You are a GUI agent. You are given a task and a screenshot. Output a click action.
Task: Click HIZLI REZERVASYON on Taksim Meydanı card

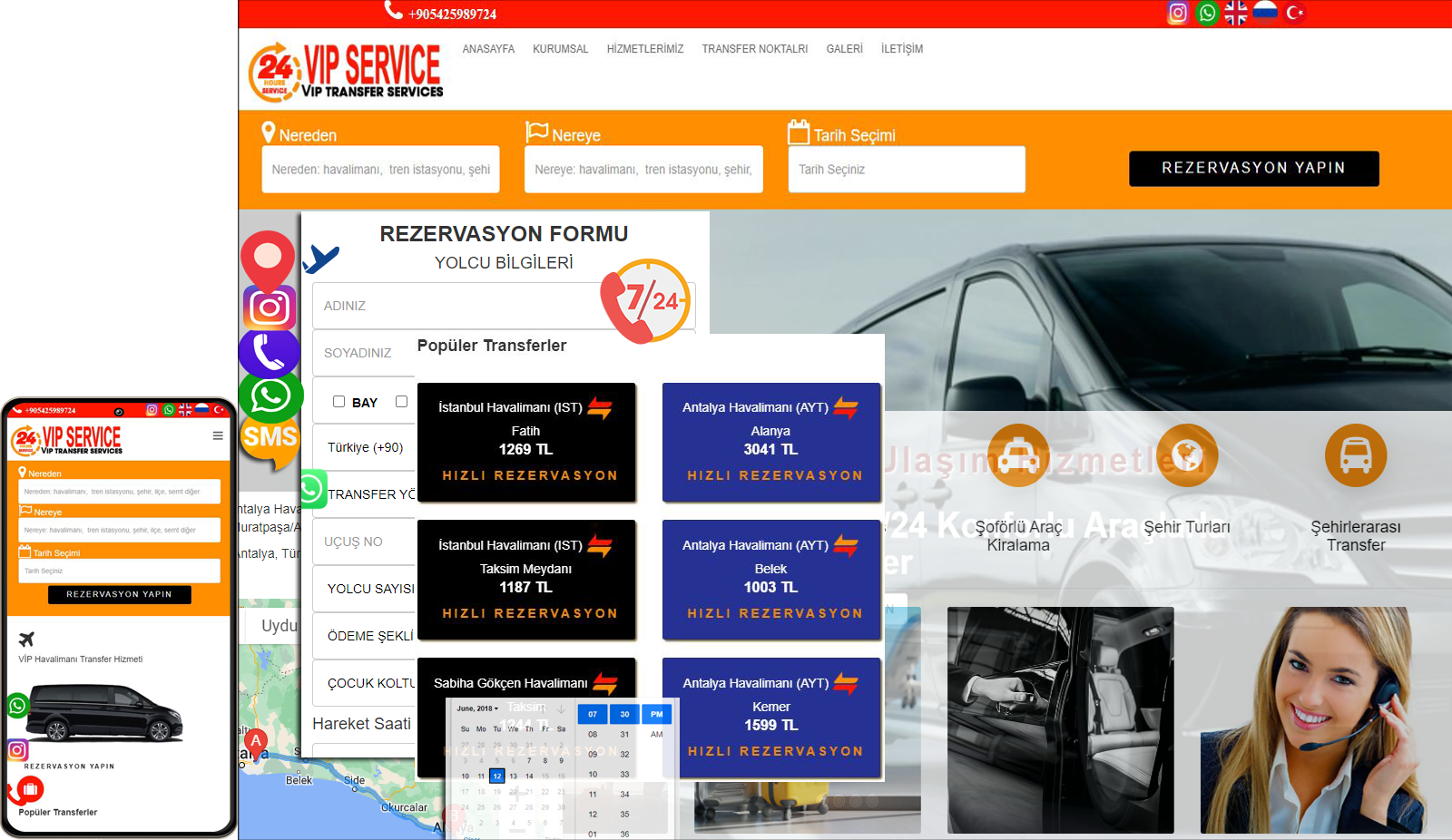(x=530, y=613)
